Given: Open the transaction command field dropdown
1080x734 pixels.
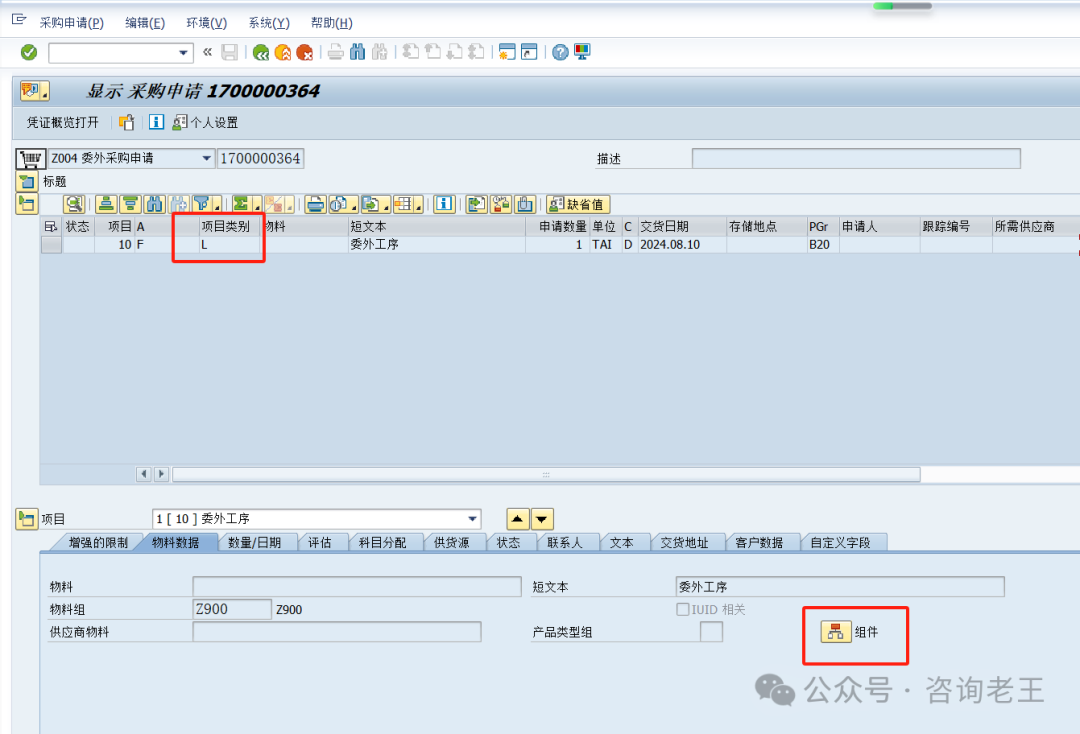Looking at the screenshot, I should coord(184,53).
